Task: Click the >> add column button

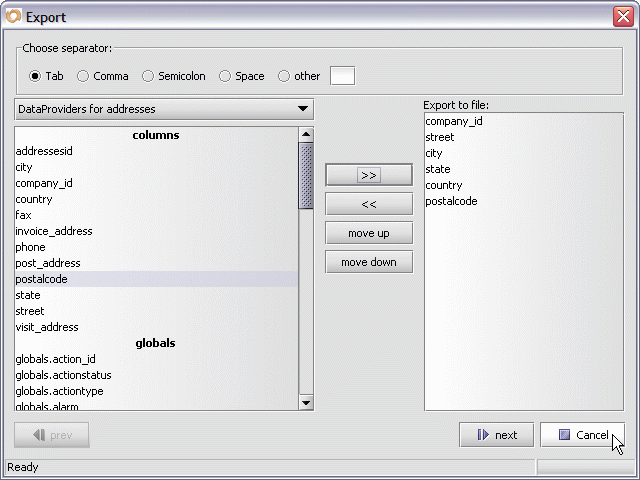Action: (x=368, y=175)
